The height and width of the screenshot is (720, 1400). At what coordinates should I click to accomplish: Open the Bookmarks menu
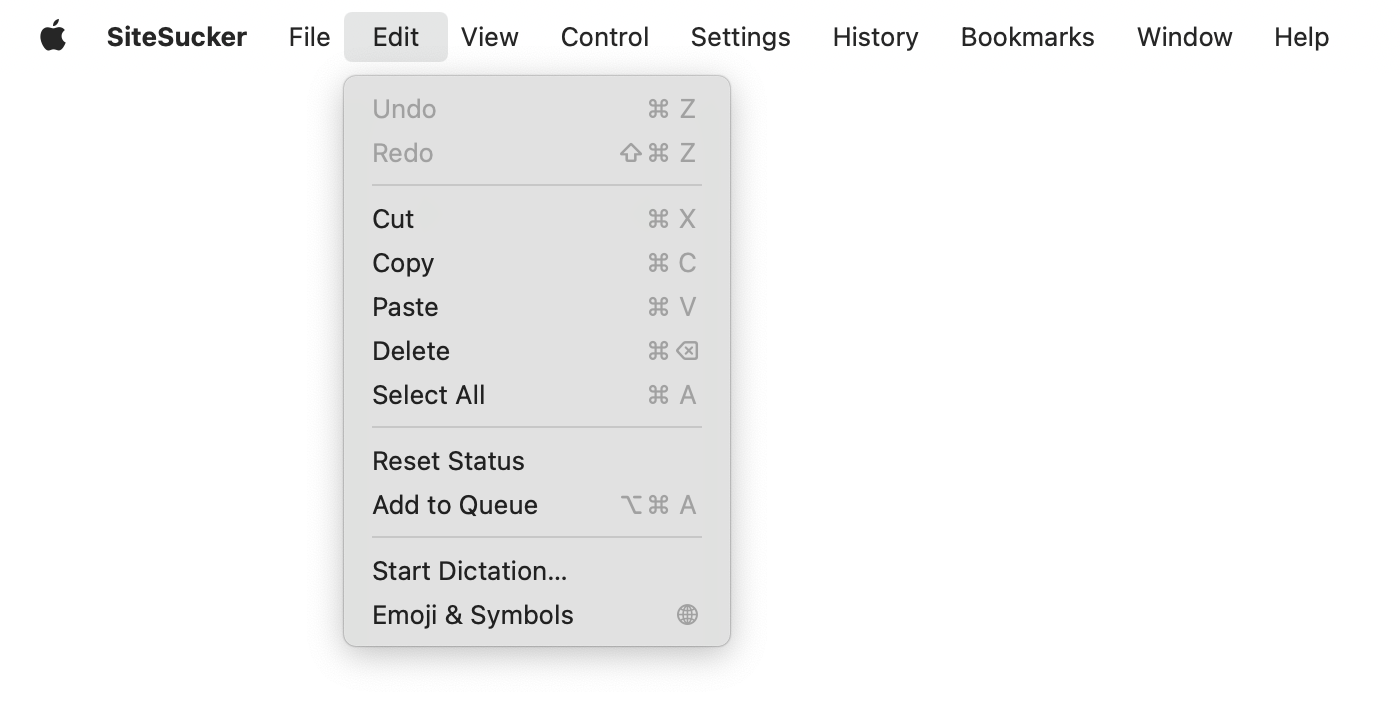(1027, 36)
